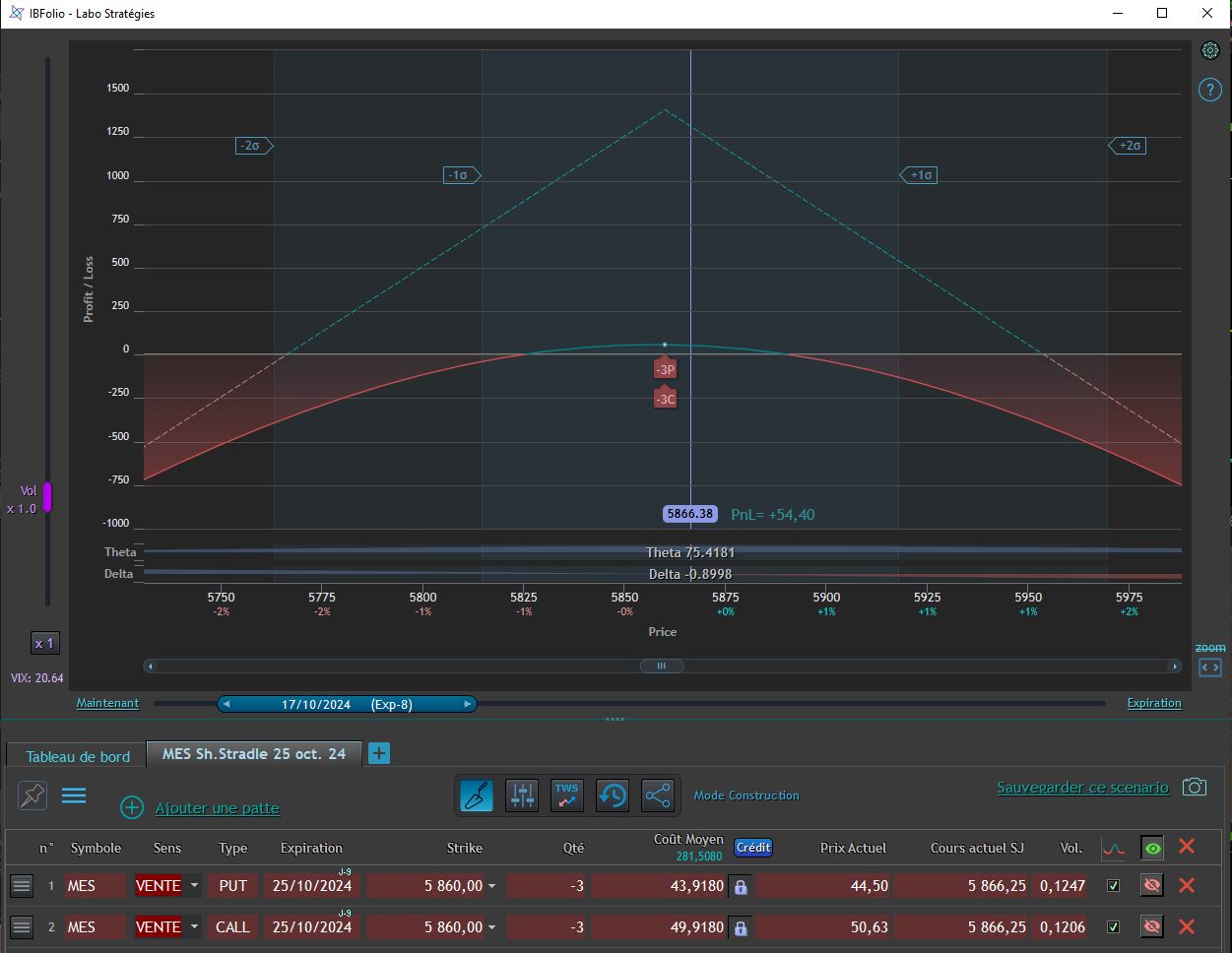Click the TWS chart icon
Image resolution: width=1232 pixels, height=953 pixels.
tap(567, 795)
